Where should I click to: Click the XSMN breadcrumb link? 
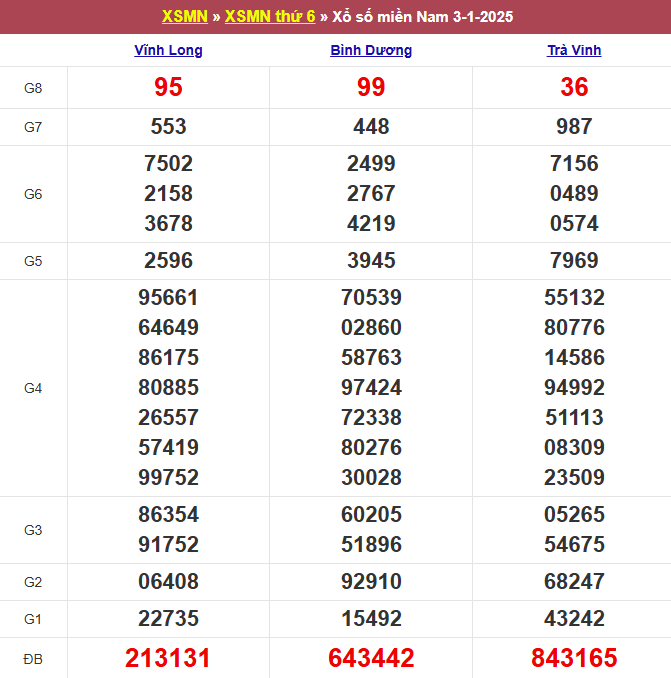click(185, 17)
